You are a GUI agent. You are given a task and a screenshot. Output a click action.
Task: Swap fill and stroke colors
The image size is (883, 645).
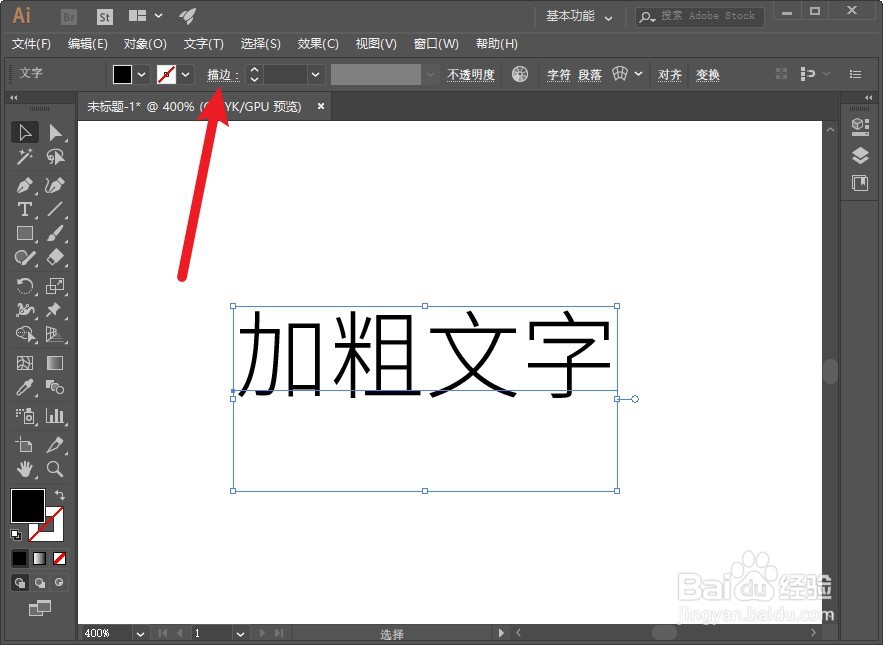coord(60,495)
